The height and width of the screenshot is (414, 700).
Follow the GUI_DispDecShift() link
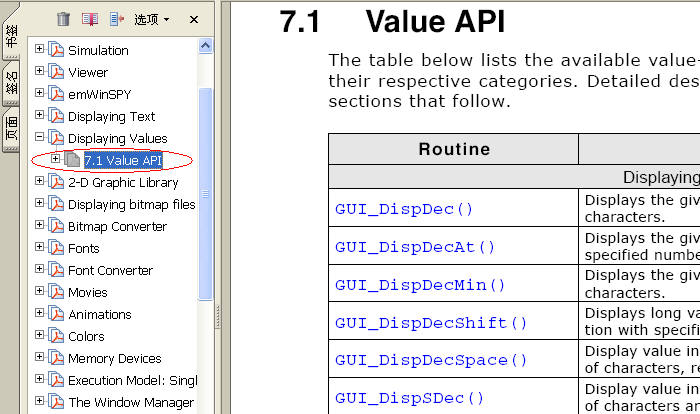[431, 323]
